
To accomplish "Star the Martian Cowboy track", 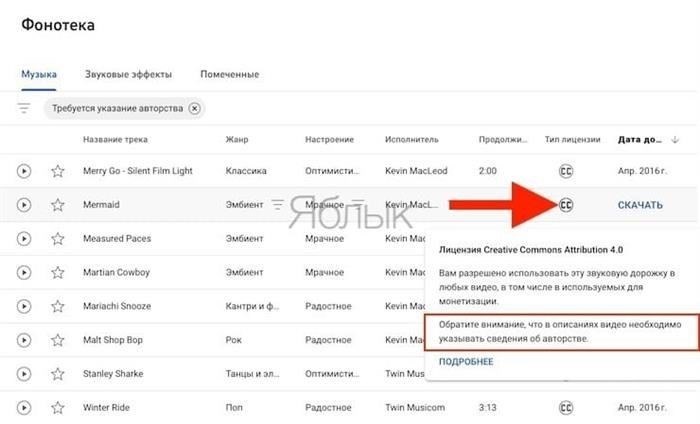I will coord(58,272).
